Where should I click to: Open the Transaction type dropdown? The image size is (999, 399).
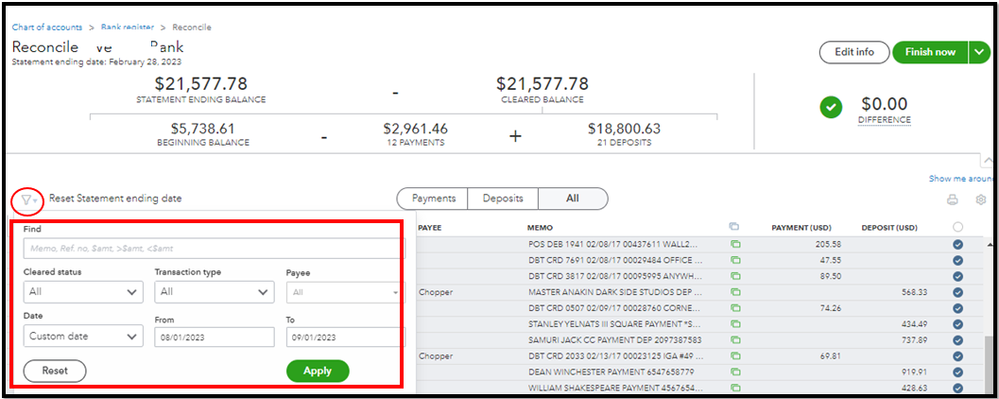pos(214,292)
